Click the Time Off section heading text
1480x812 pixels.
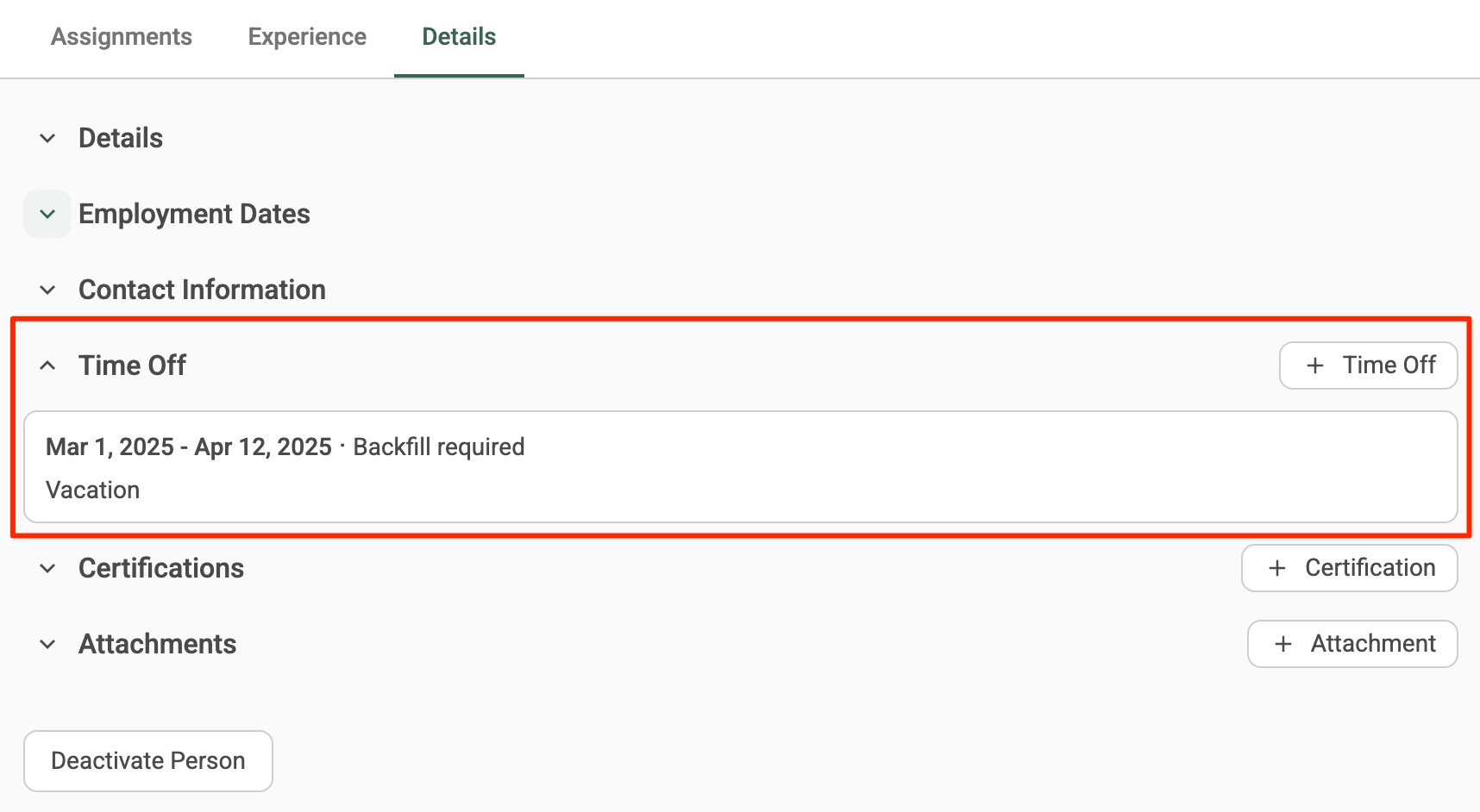132,365
